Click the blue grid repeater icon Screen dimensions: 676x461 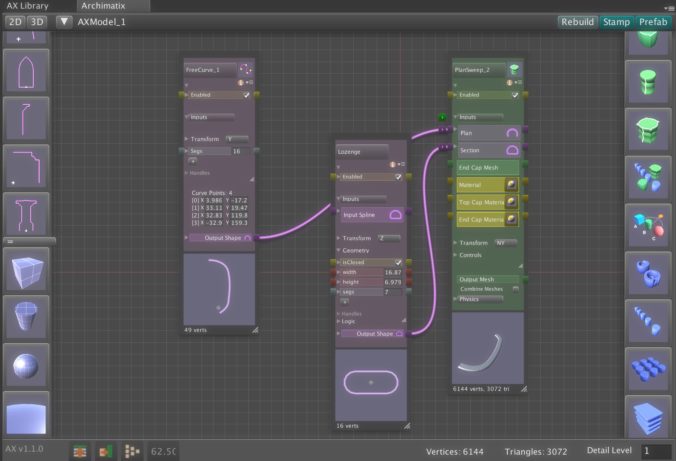click(647, 368)
